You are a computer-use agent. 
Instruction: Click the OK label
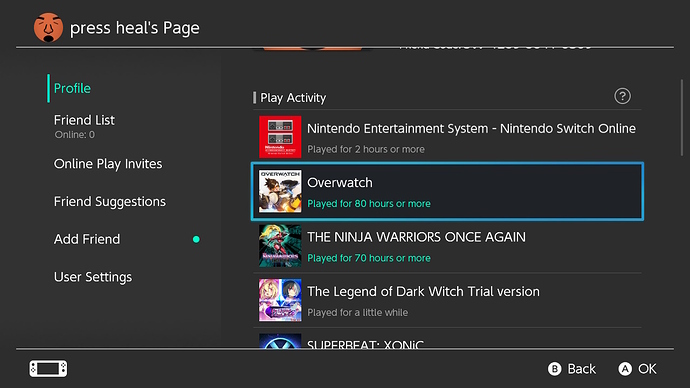pos(647,369)
